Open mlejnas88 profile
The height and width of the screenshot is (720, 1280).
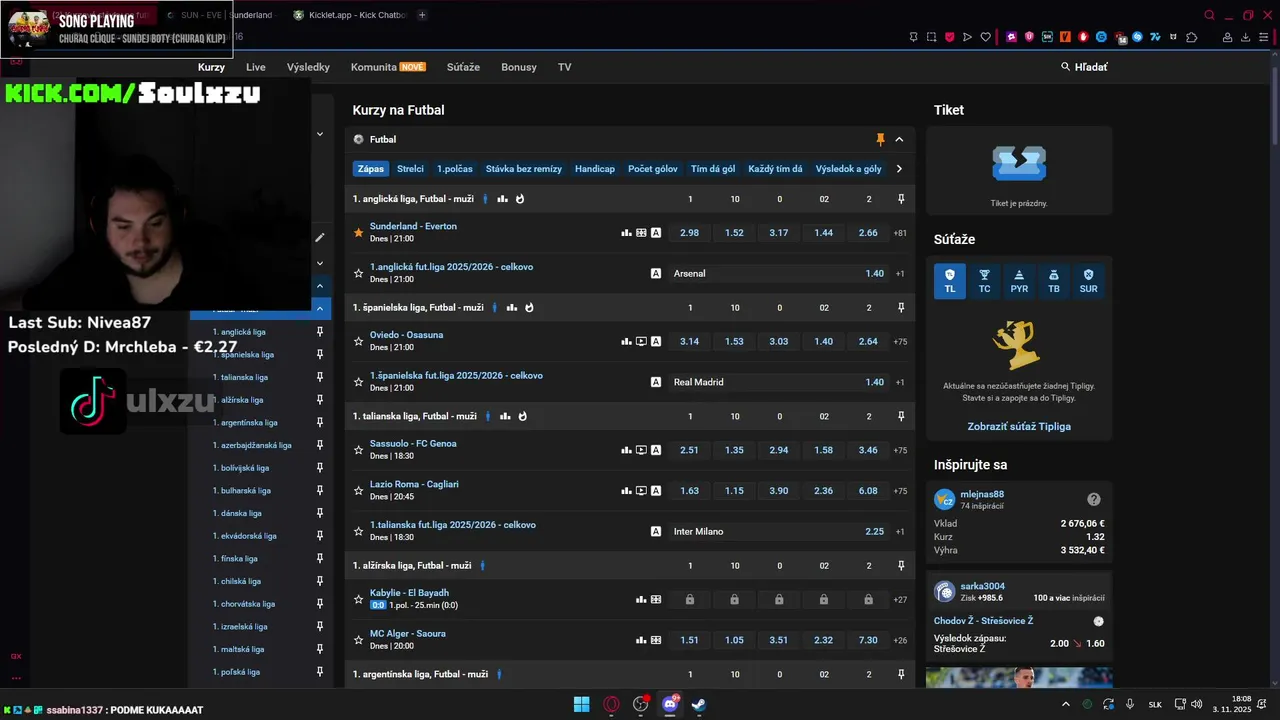pos(982,494)
